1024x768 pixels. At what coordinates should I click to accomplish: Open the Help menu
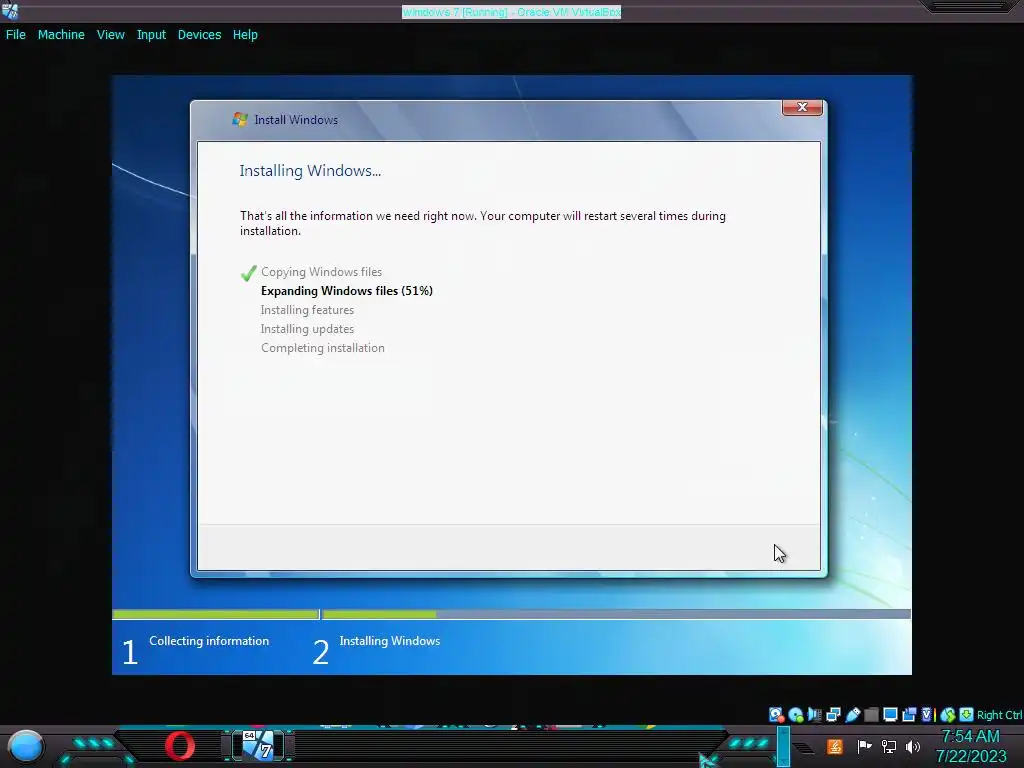coord(245,35)
